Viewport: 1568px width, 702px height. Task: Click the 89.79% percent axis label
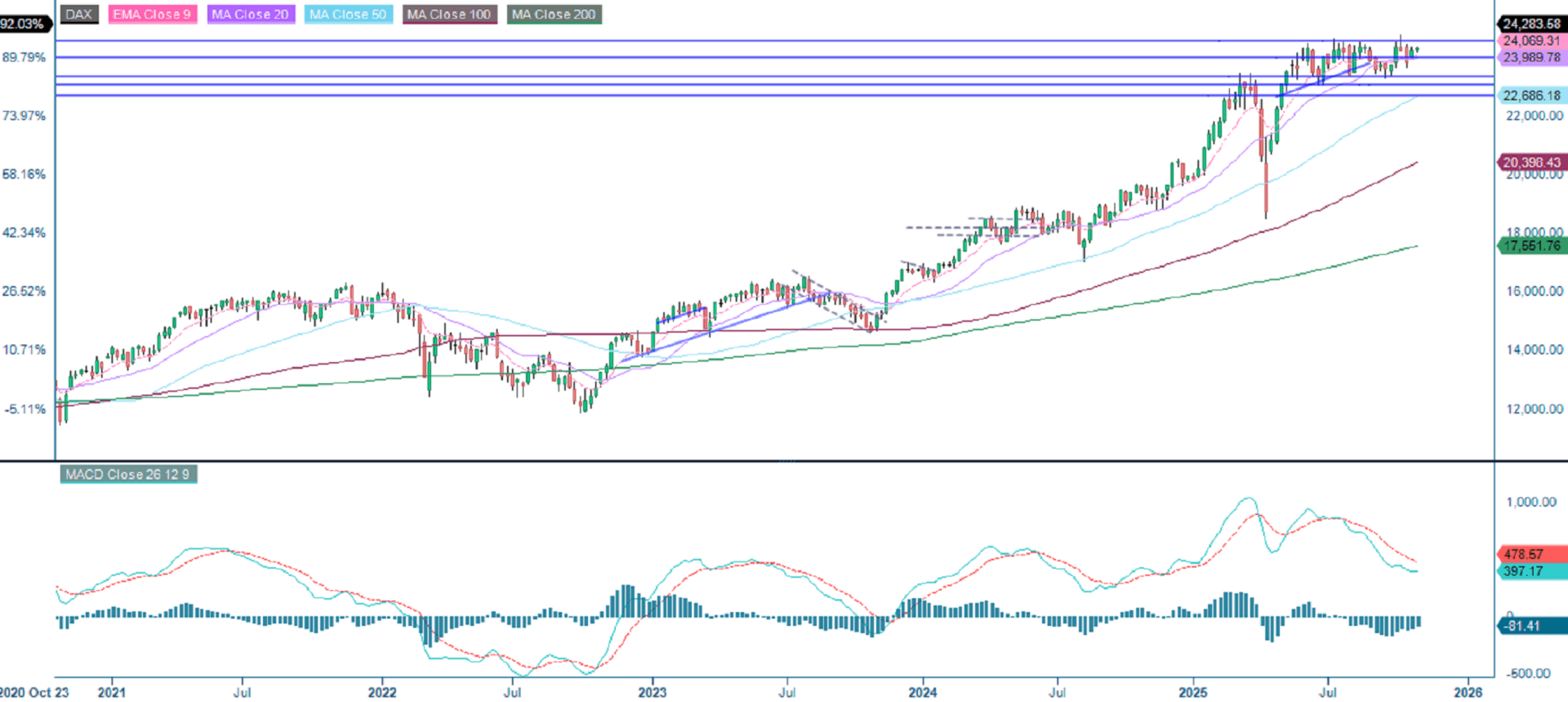coord(24,57)
